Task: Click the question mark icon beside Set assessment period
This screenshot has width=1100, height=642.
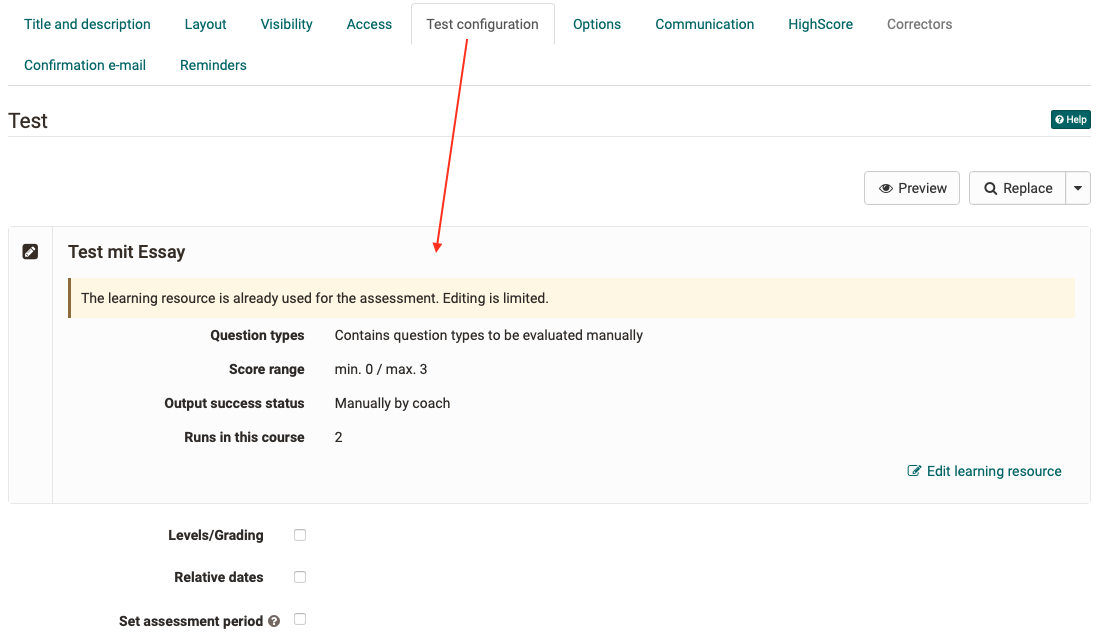Action: click(273, 620)
